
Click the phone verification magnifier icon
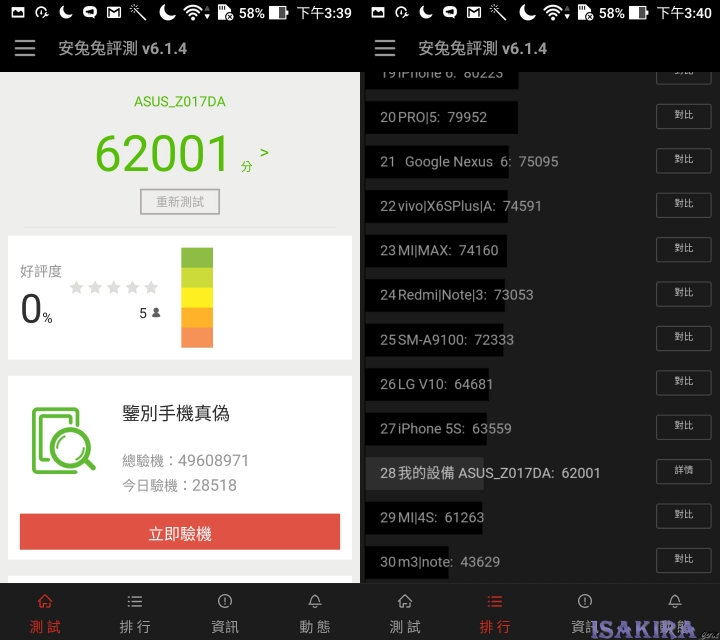(63, 441)
